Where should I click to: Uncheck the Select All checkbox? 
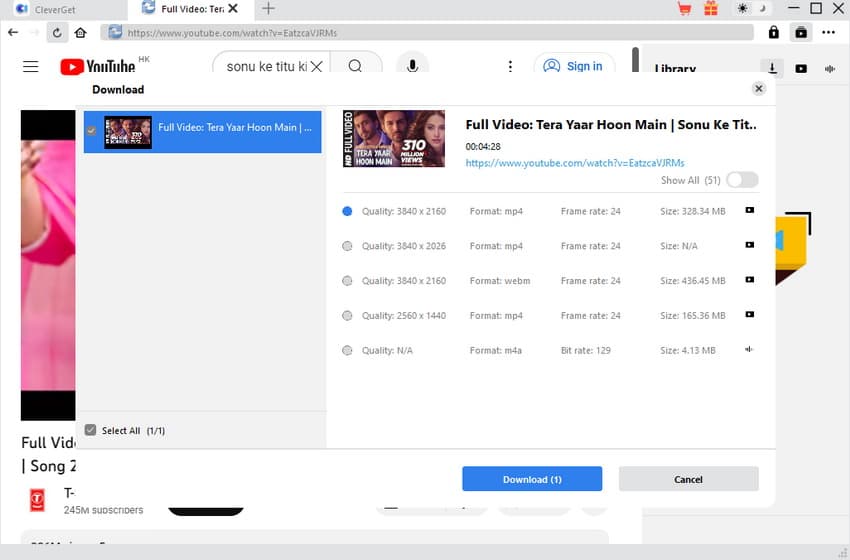point(91,430)
